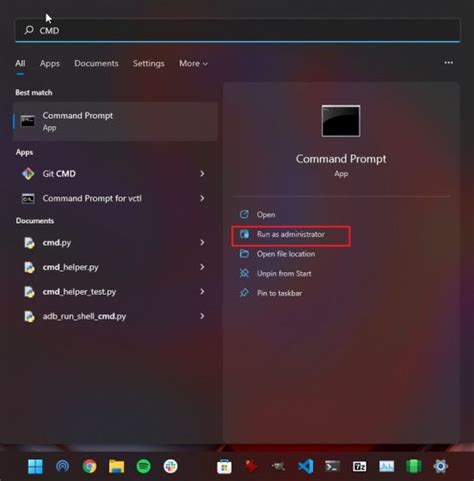Open Spotify from the taskbar
The width and height of the screenshot is (474, 481).
(144, 466)
